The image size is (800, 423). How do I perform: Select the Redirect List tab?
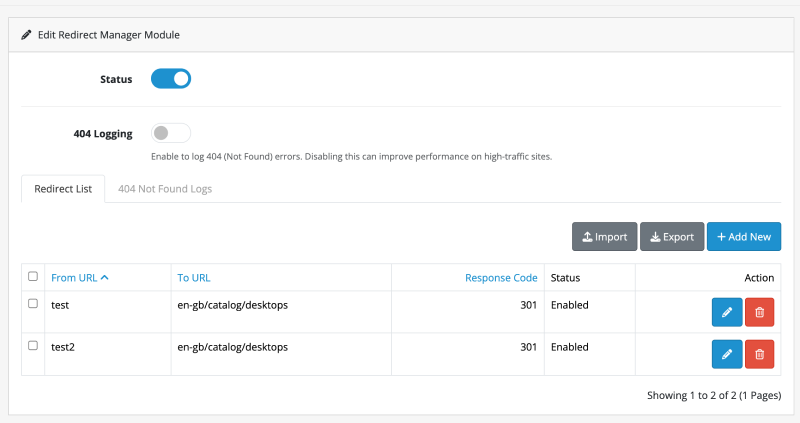(x=63, y=188)
